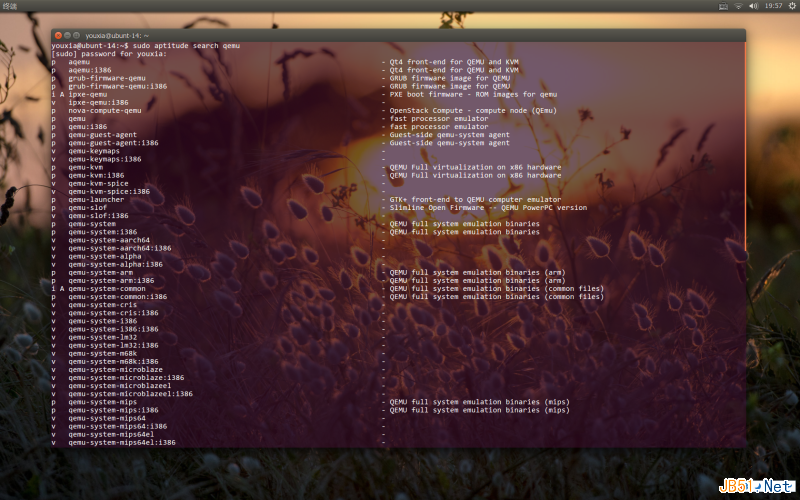Viewport: 800px width, 500px height.
Task: Click the package name 'qemu-system:i386'
Action: coord(103,232)
